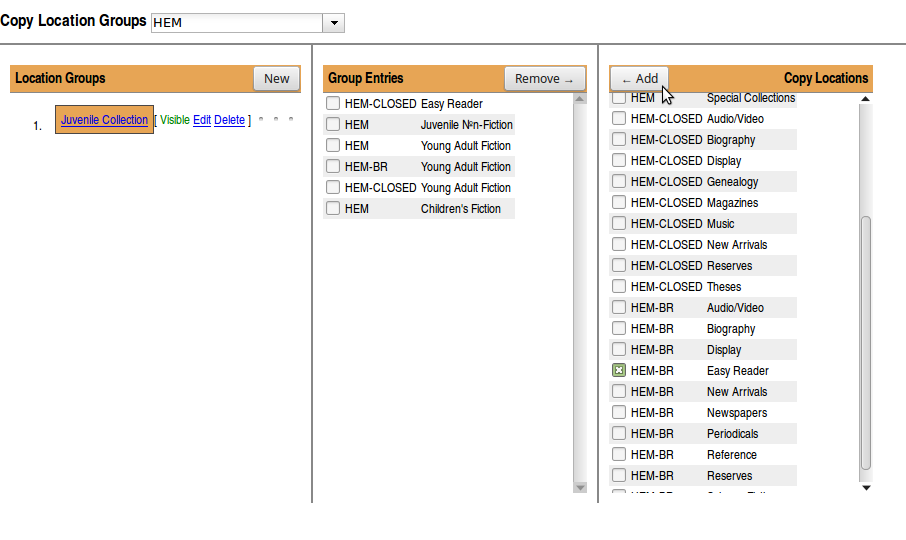This screenshot has height=540, width=906.
Task: Check HEM-CLOSED Genealogy copy location
Action: pos(619,181)
